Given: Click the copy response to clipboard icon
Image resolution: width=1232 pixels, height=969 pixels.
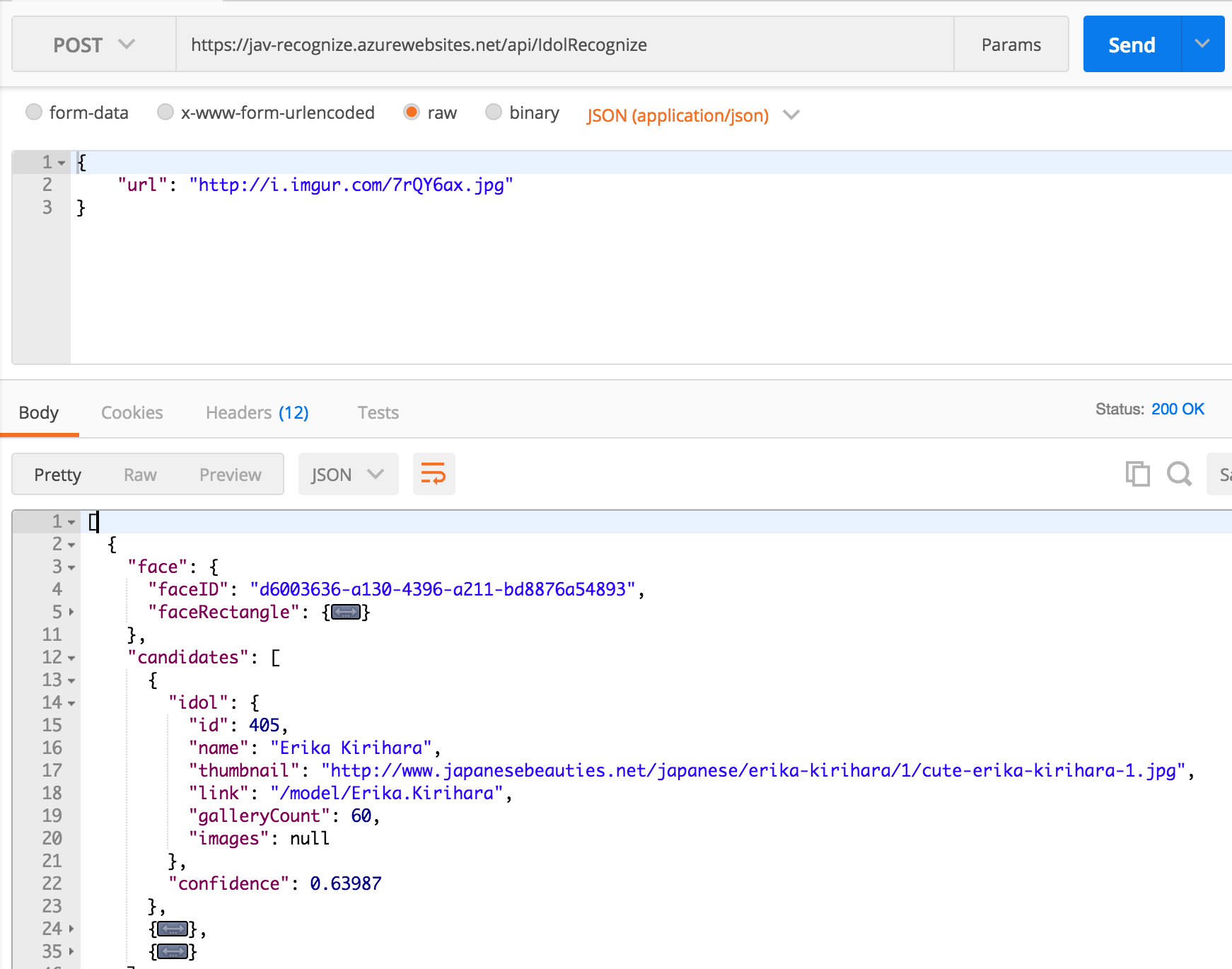Looking at the screenshot, I should [1137, 474].
